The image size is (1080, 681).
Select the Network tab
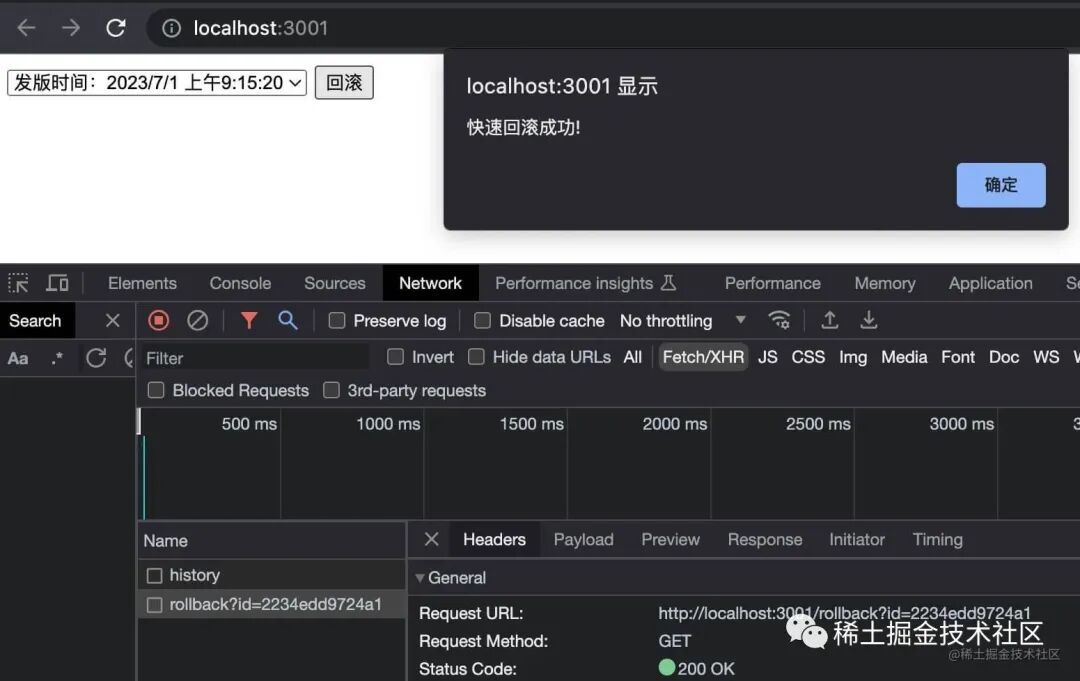430,283
